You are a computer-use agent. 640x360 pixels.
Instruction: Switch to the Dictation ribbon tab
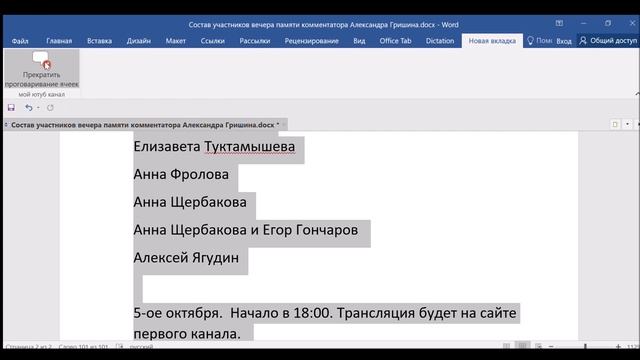point(440,41)
